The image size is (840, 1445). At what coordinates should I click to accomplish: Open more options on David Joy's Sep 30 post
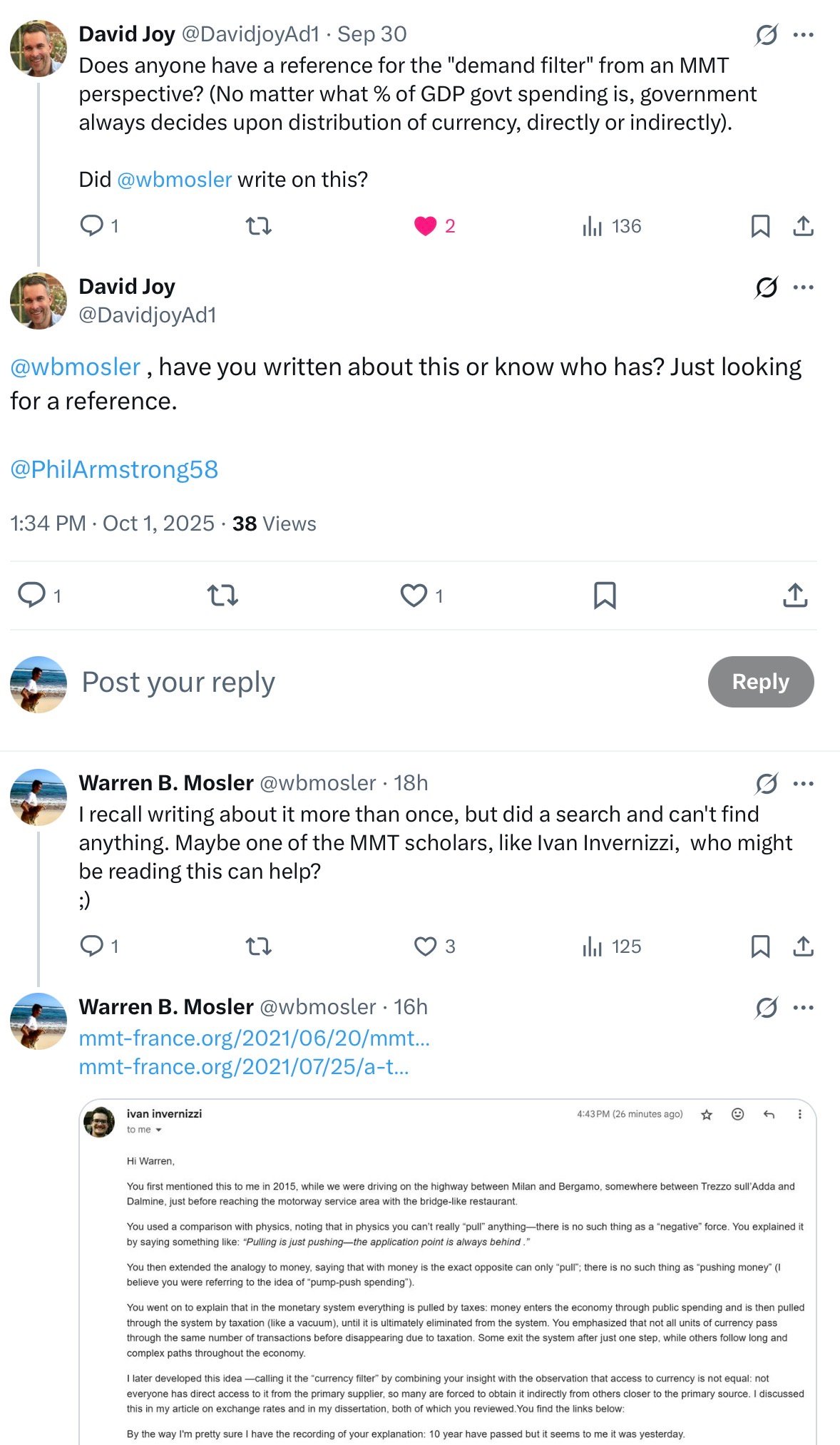click(x=804, y=35)
